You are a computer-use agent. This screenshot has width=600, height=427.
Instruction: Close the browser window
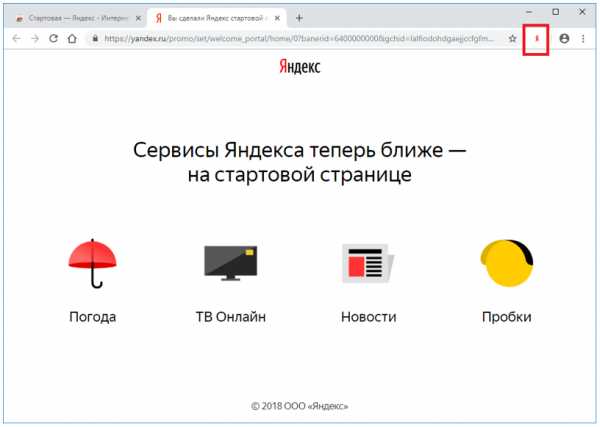click(582, 12)
